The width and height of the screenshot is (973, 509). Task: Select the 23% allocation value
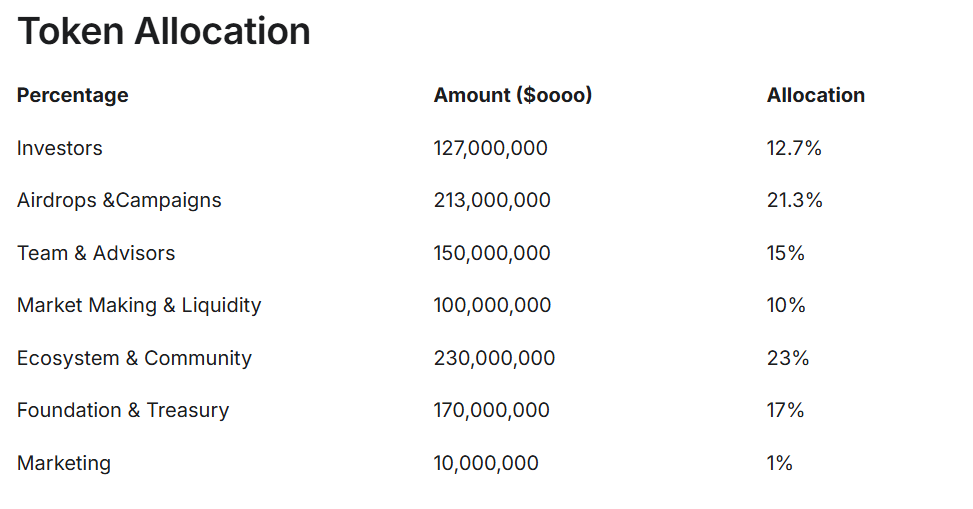tap(788, 358)
